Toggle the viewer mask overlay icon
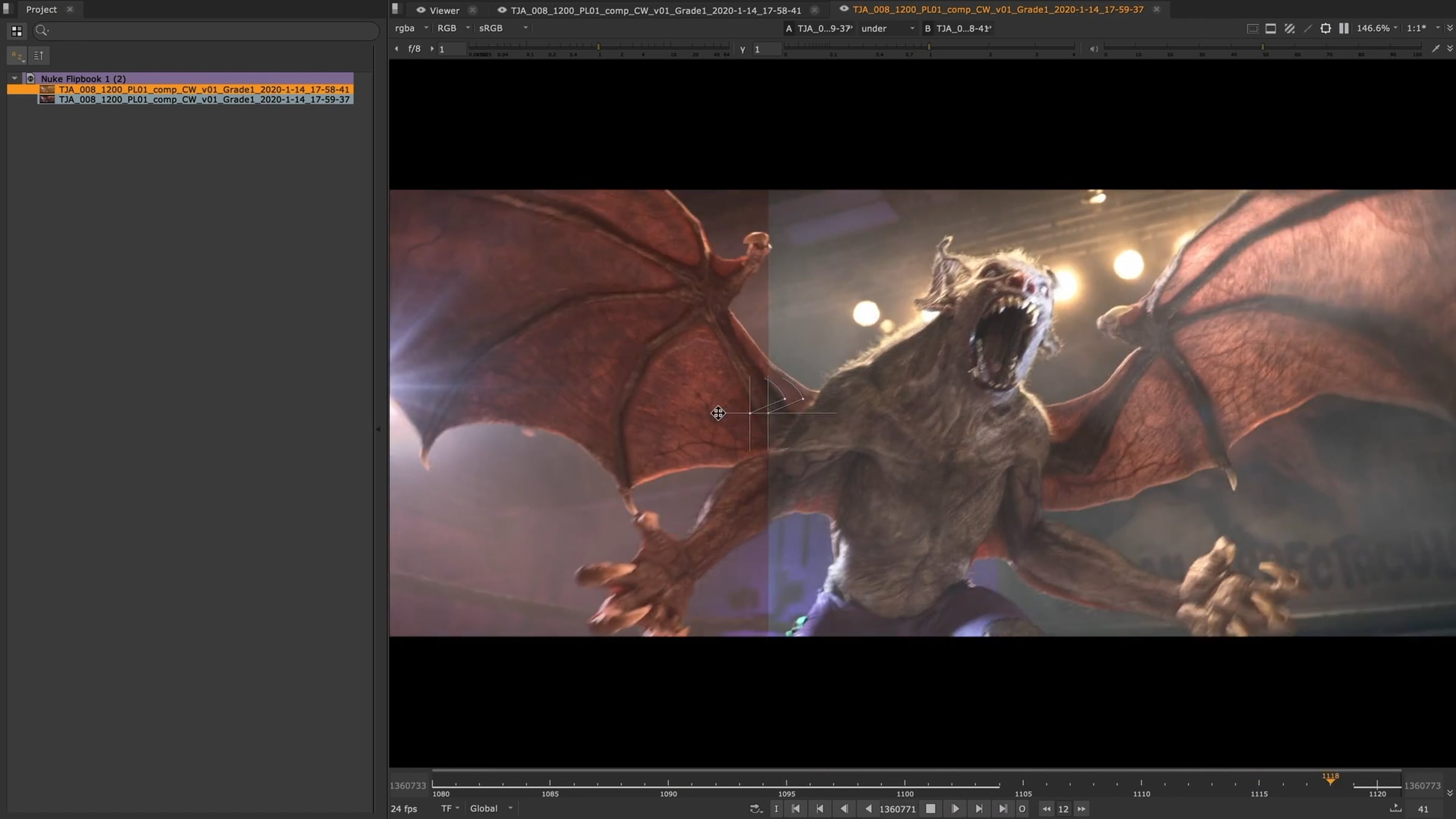Screen dimensions: 1456x819 point(1270,29)
